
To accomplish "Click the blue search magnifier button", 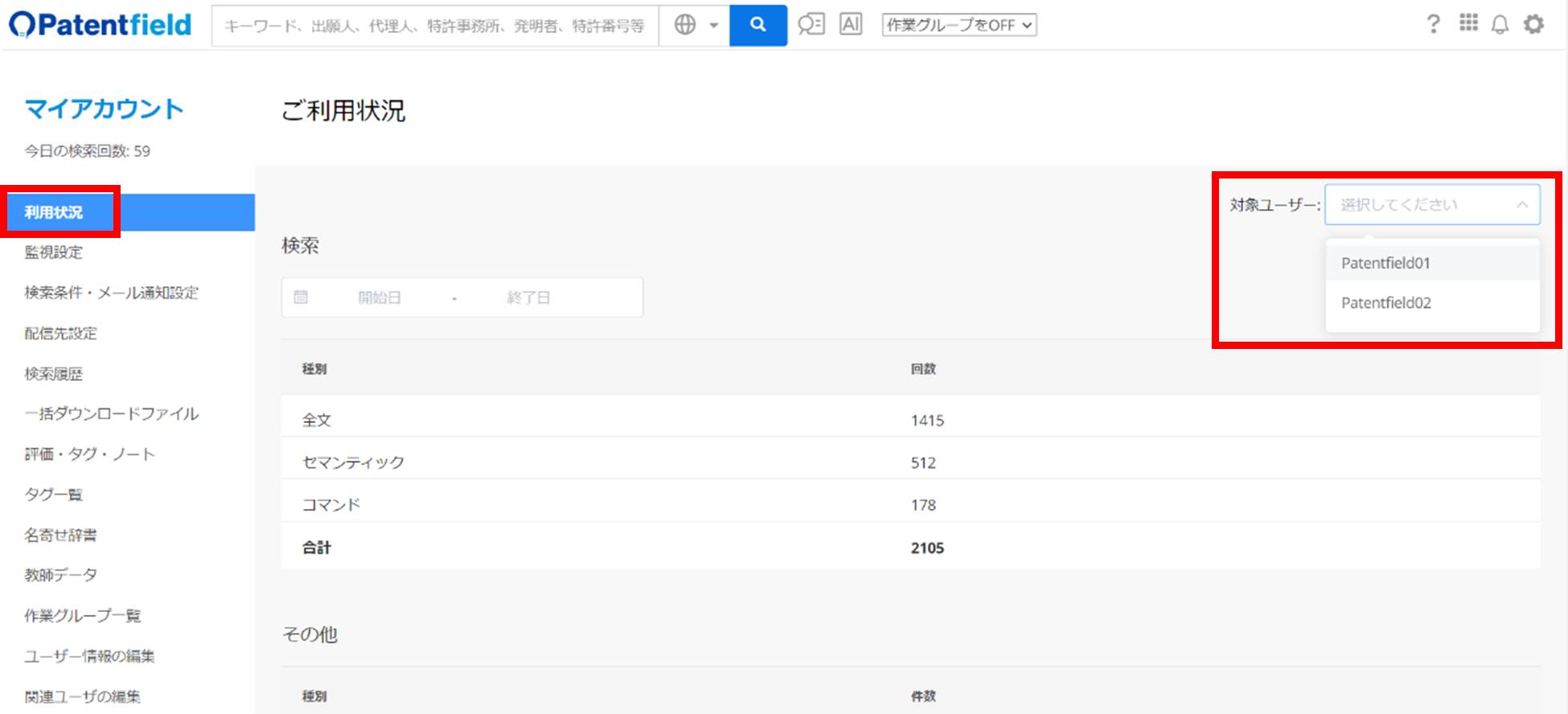I will tap(758, 25).
